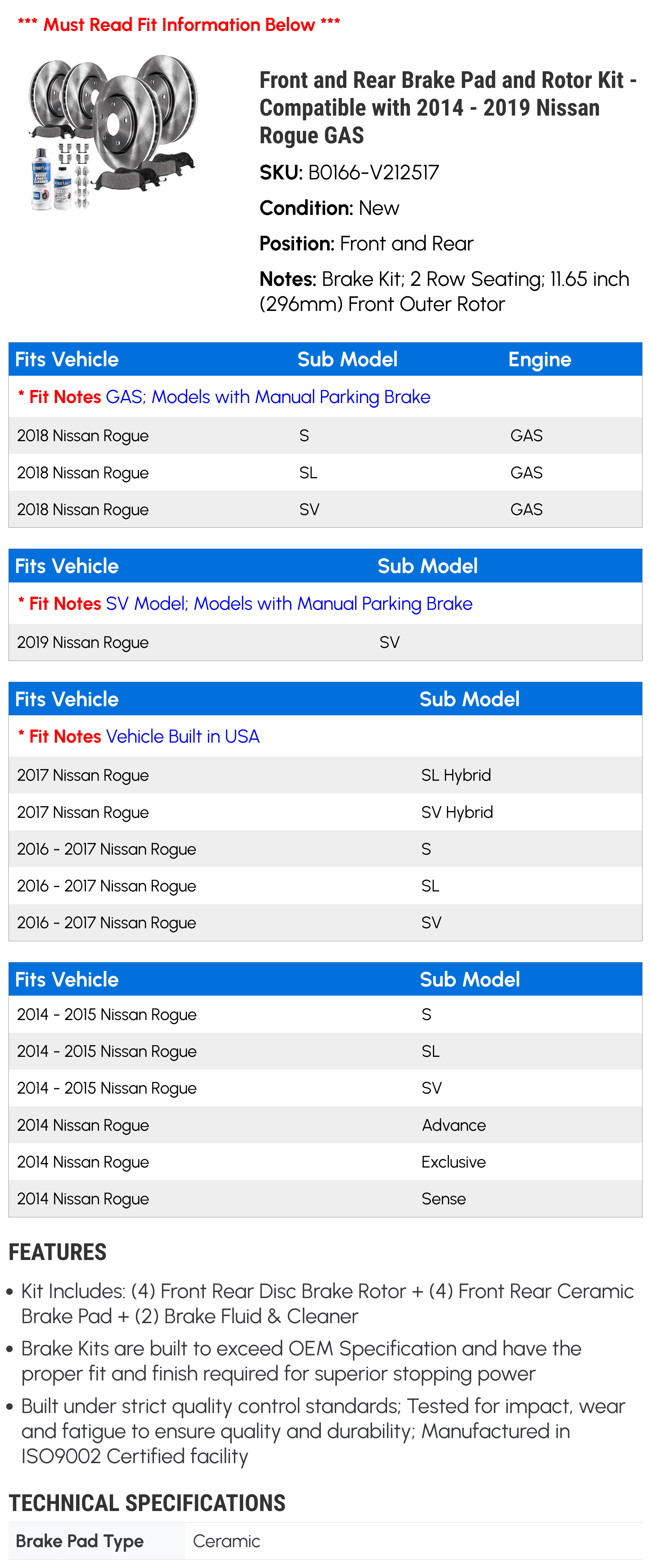Image resolution: width=651 pixels, height=1568 pixels.
Task: Select the 2016 - 2017 Rogue SL row
Action: pos(325,886)
